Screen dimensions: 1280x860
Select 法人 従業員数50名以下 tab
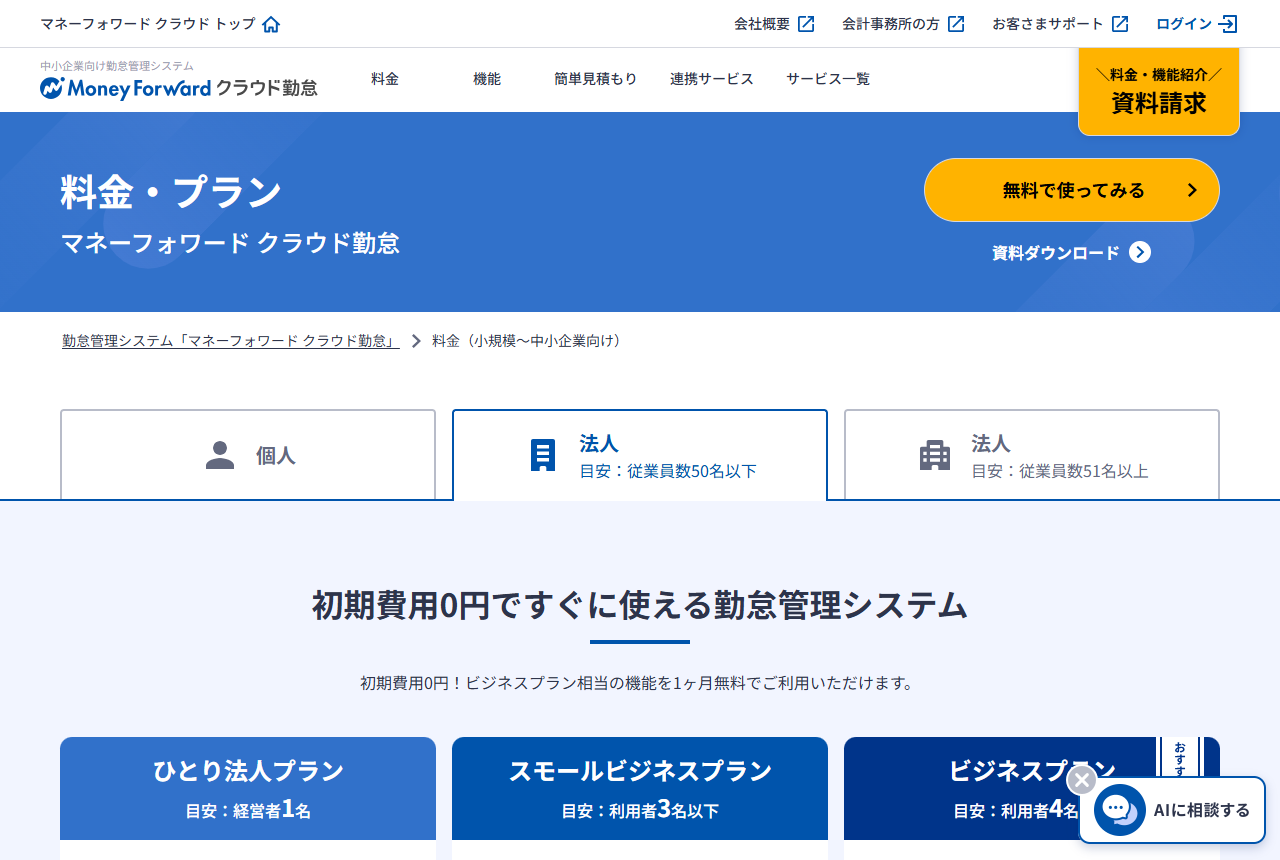coord(640,455)
